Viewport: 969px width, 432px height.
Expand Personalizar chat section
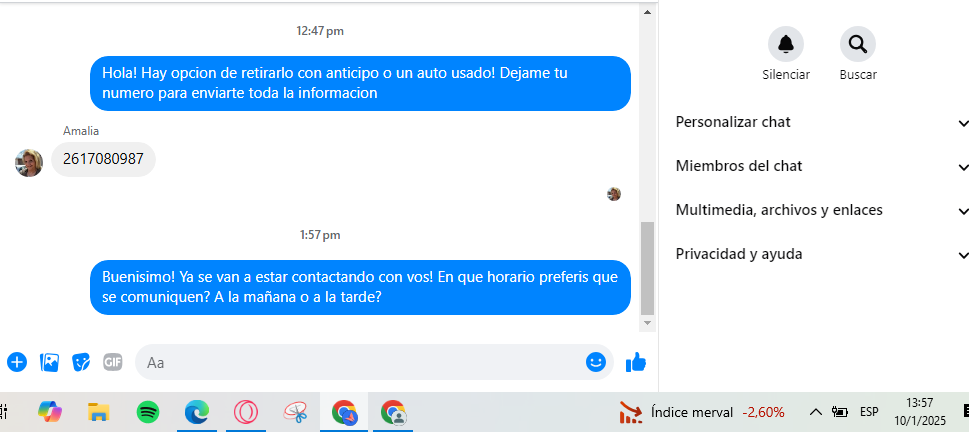pos(822,122)
